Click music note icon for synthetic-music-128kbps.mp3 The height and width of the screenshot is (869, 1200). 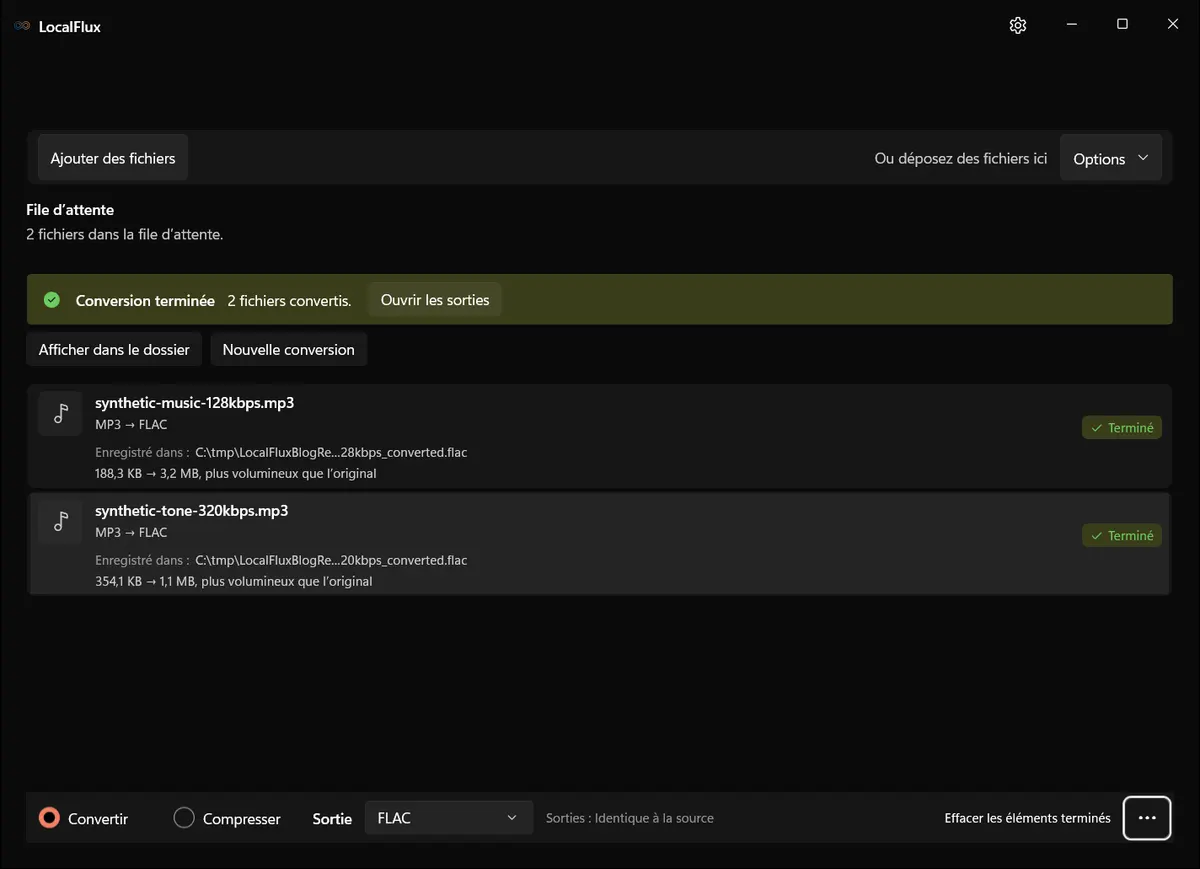(x=61, y=414)
